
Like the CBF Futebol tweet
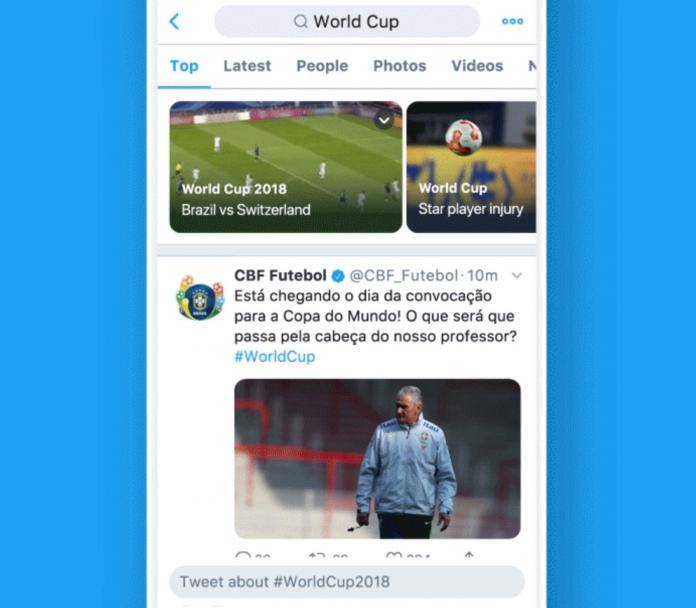pos(394,555)
